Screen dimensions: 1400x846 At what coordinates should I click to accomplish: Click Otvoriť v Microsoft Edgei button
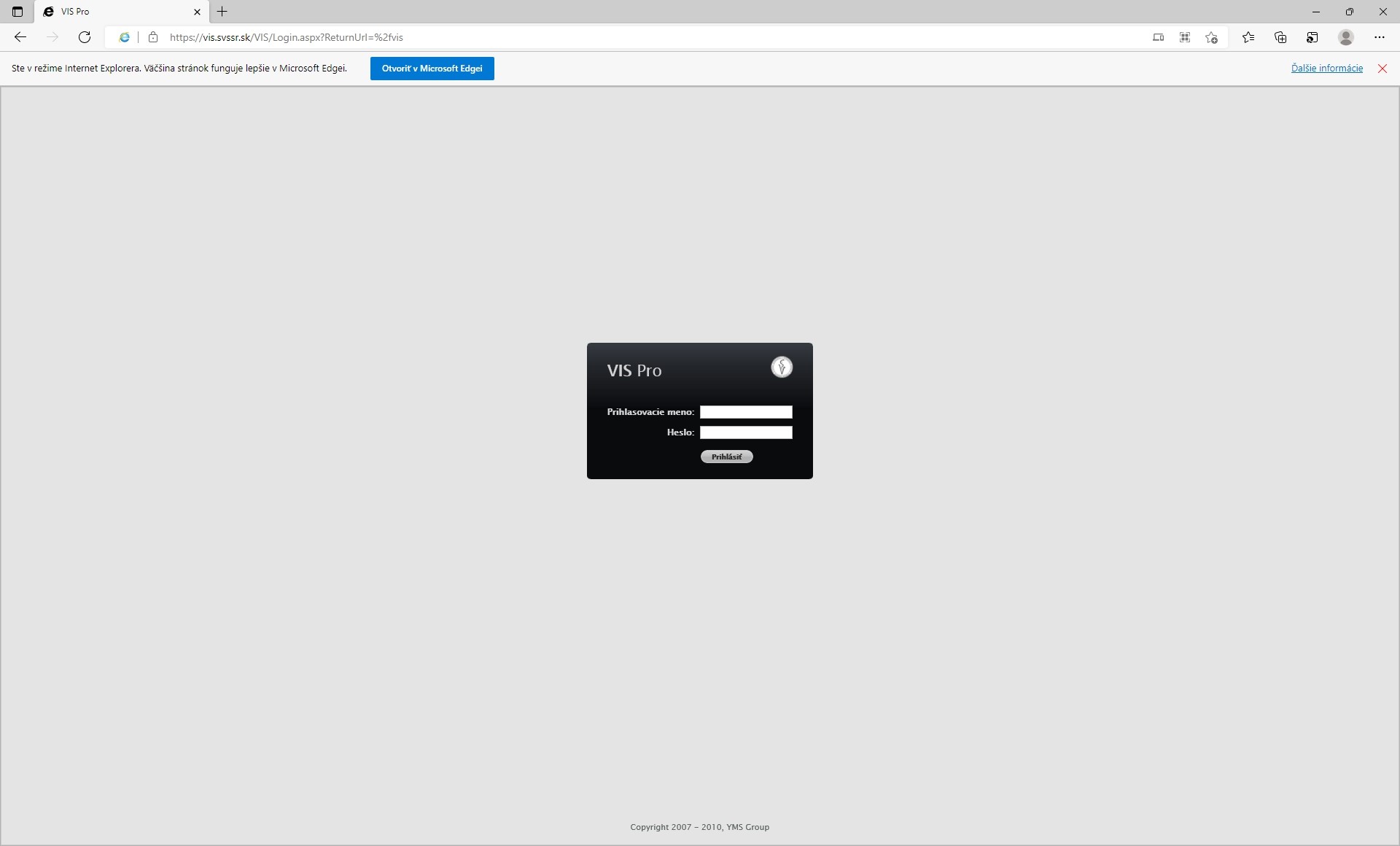(x=432, y=69)
